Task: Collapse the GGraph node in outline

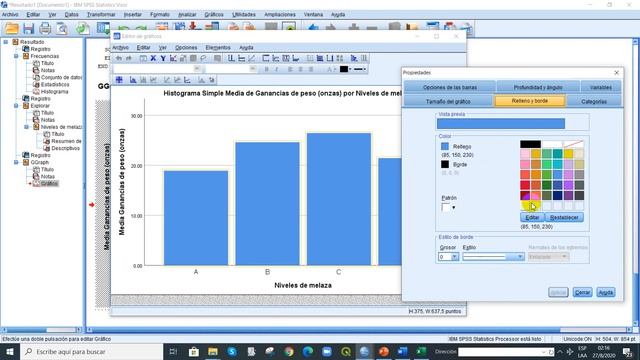Action: [x=16, y=162]
